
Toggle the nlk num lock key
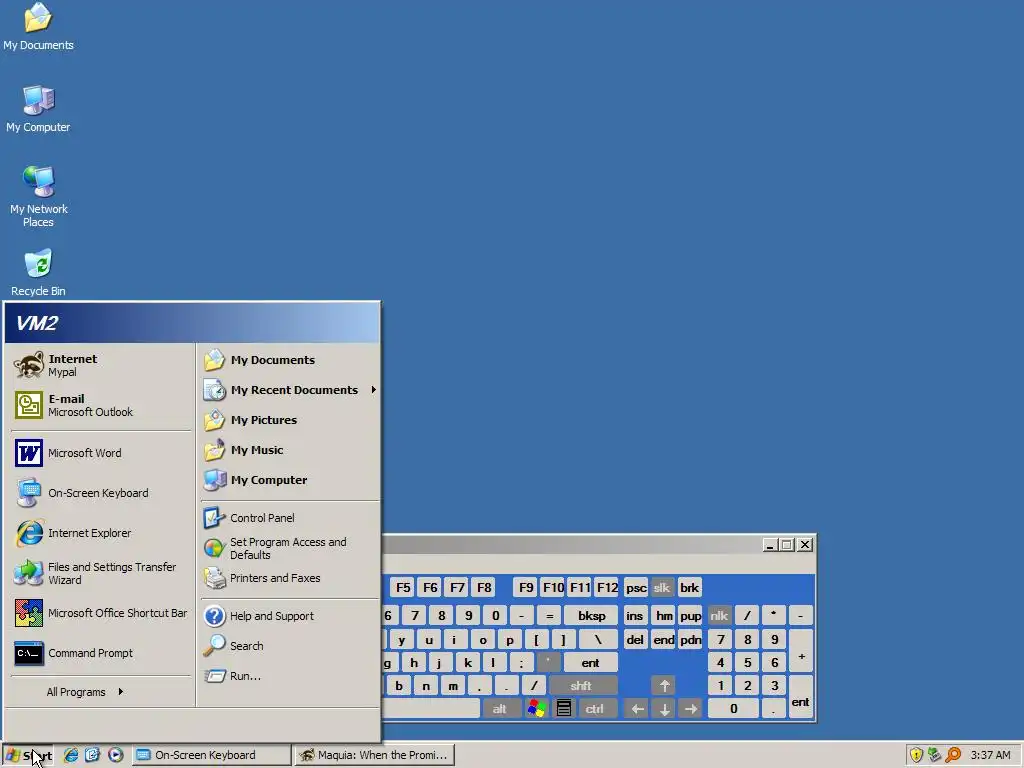[x=719, y=616]
